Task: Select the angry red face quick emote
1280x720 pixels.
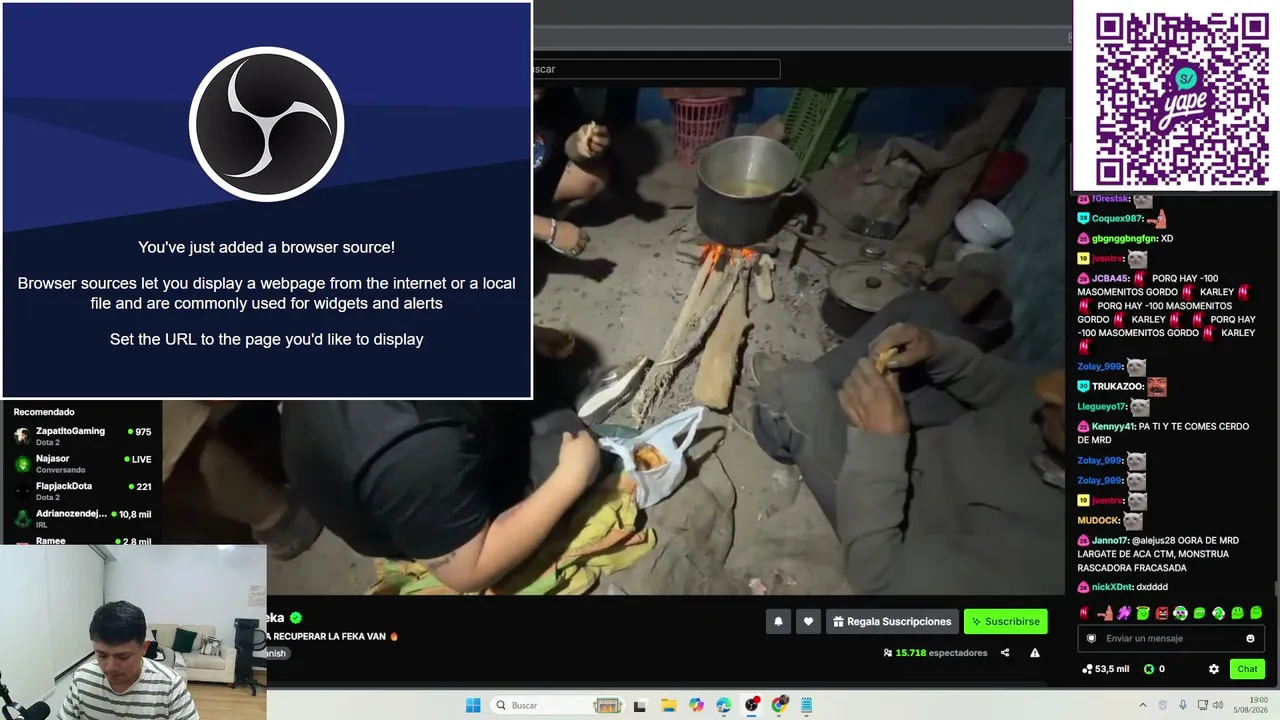Action: (1162, 613)
